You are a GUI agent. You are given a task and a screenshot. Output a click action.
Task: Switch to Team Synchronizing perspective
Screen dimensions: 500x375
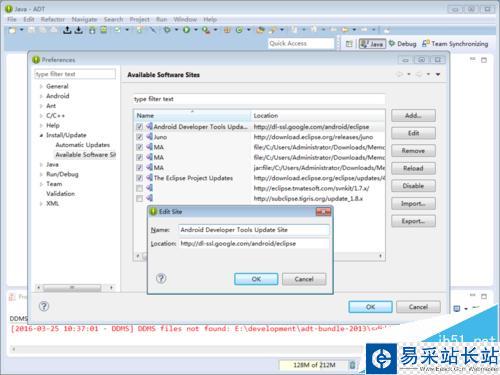[x=455, y=44]
